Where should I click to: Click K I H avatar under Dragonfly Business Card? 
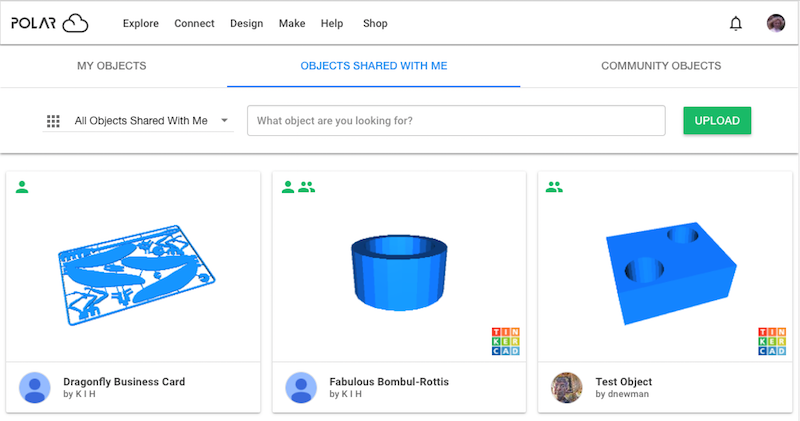click(x=35, y=388)
